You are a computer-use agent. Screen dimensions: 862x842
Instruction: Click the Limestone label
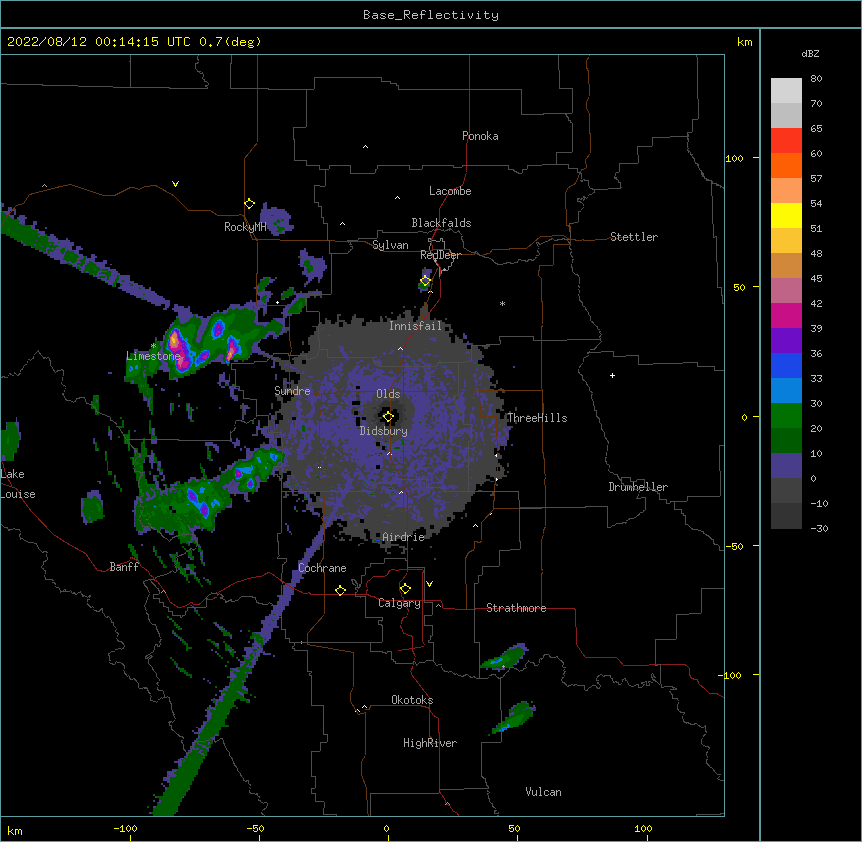pyautogui.click(x=153, y=356)
